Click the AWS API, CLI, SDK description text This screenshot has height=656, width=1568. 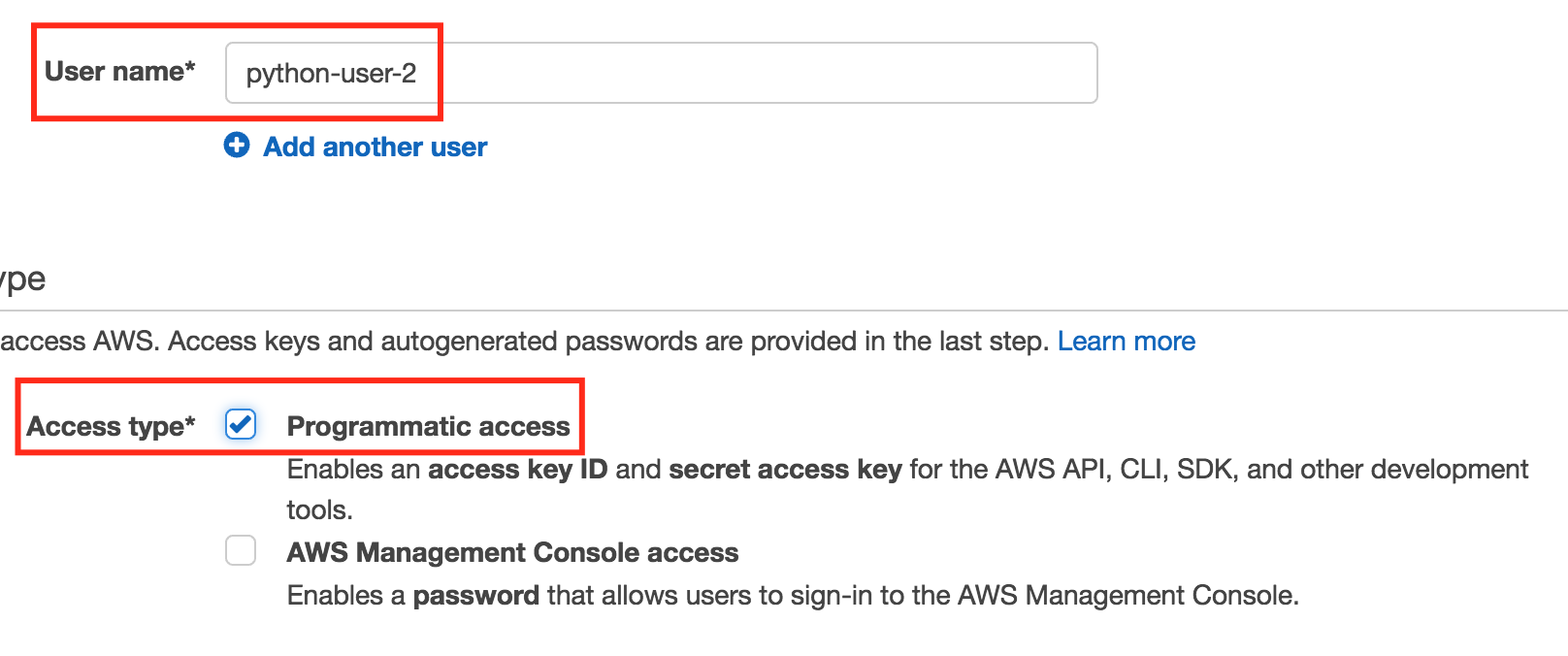point(1219,470)
